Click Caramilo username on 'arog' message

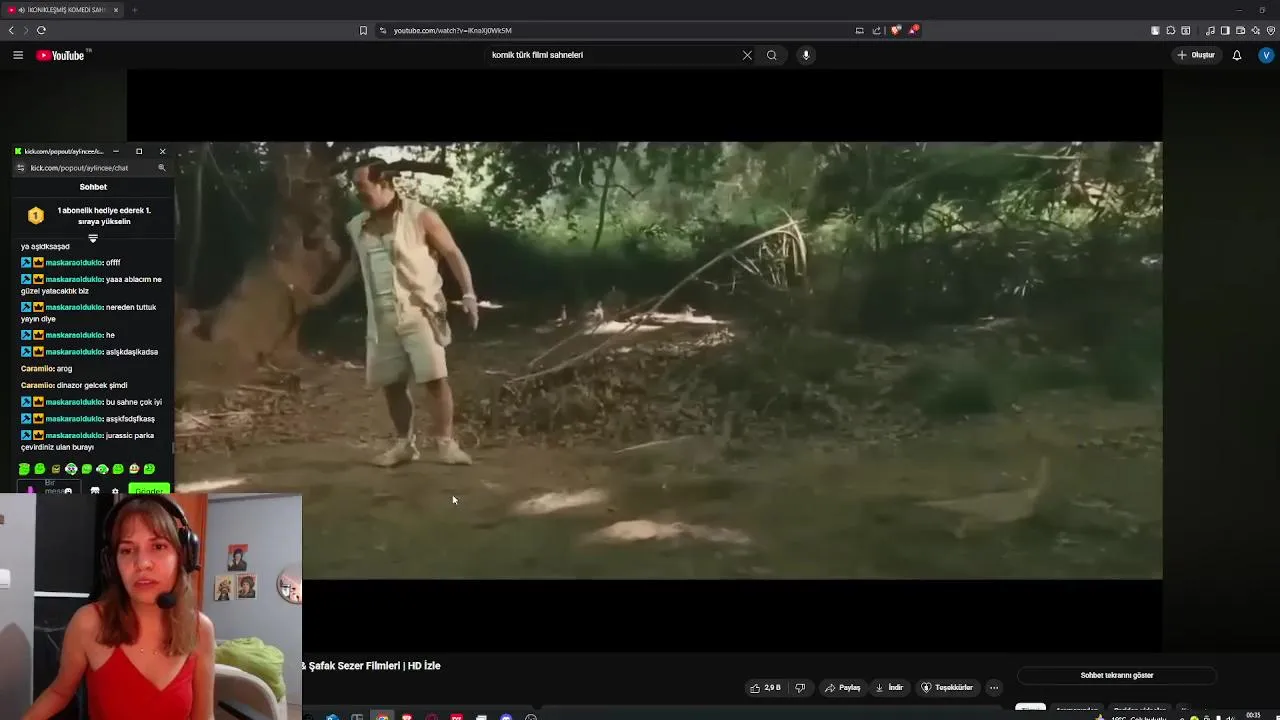pyautogui.click(x=36, y=369)
